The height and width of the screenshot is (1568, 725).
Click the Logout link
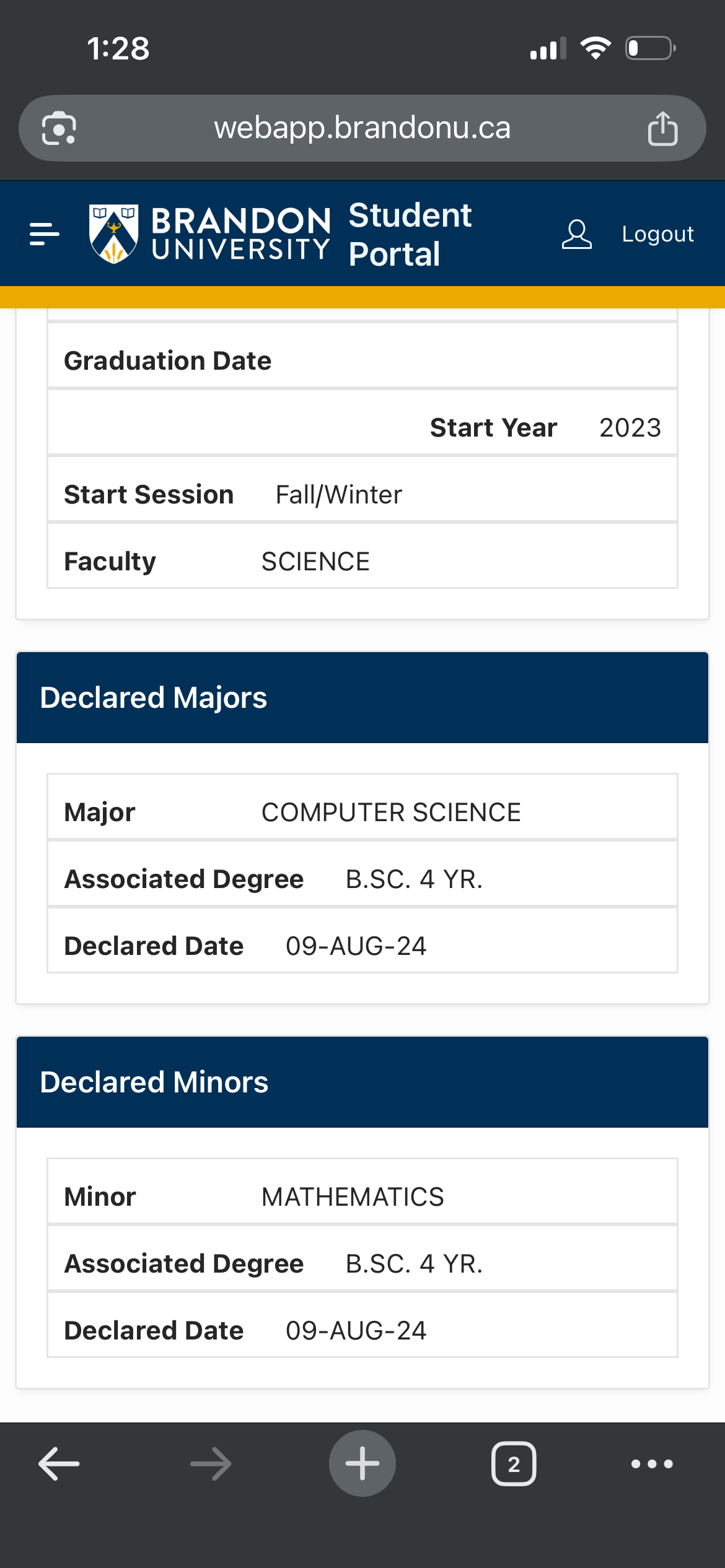657,234
